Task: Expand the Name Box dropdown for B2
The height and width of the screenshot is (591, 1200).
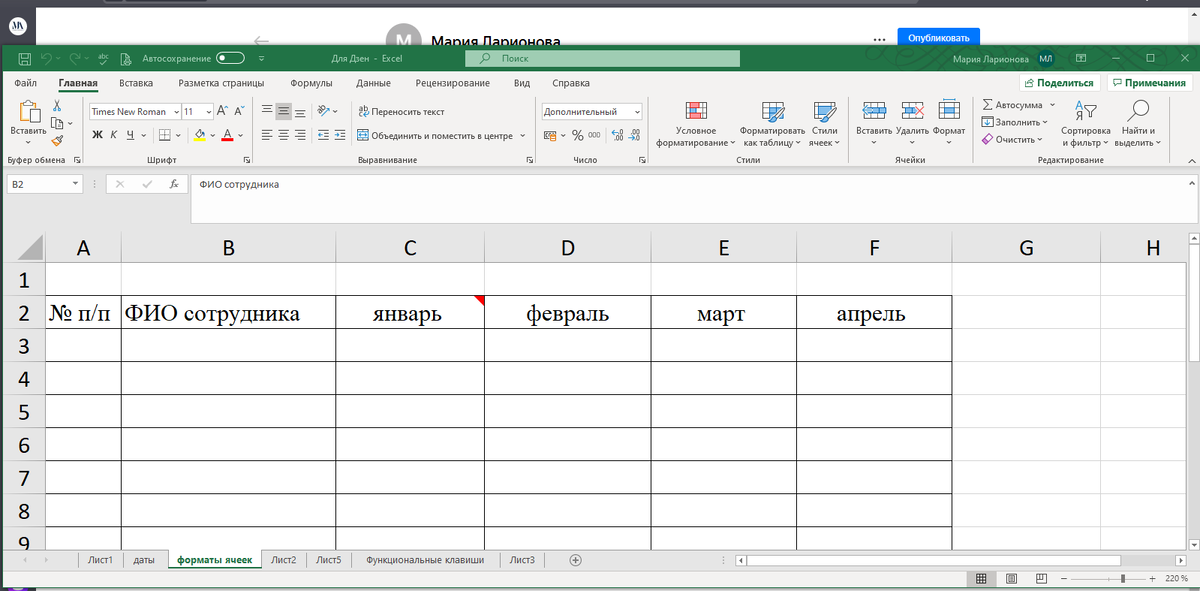Action: (x=76, y=184)
